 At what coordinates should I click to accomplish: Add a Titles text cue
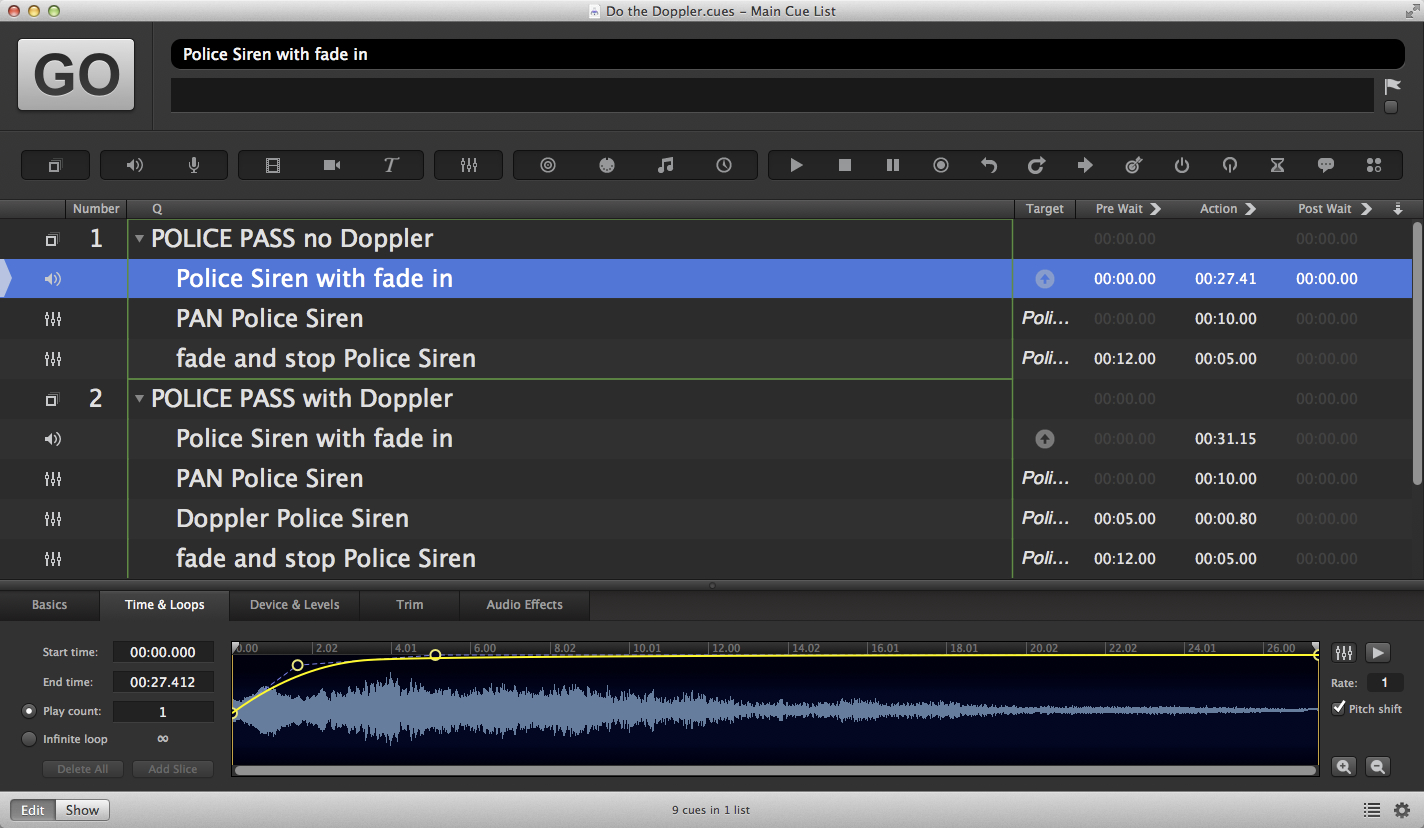[x=391, y=165]
